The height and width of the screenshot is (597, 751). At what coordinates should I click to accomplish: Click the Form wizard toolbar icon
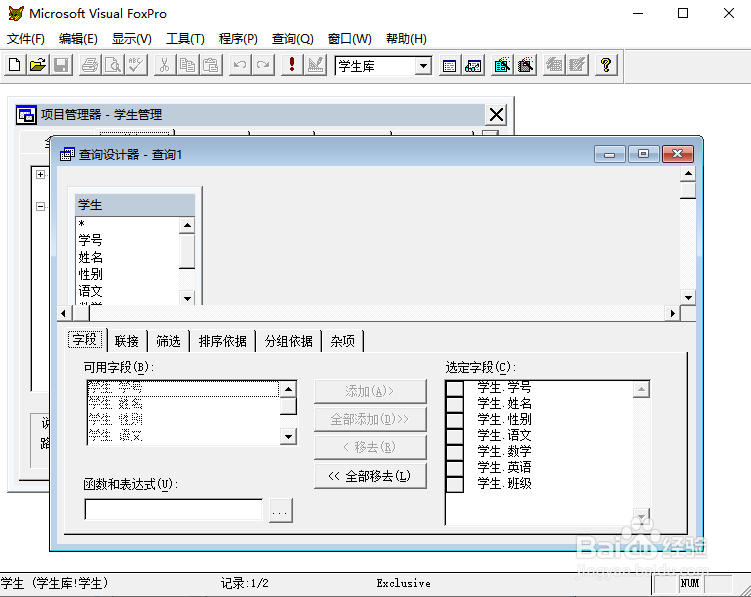[501, 66]
